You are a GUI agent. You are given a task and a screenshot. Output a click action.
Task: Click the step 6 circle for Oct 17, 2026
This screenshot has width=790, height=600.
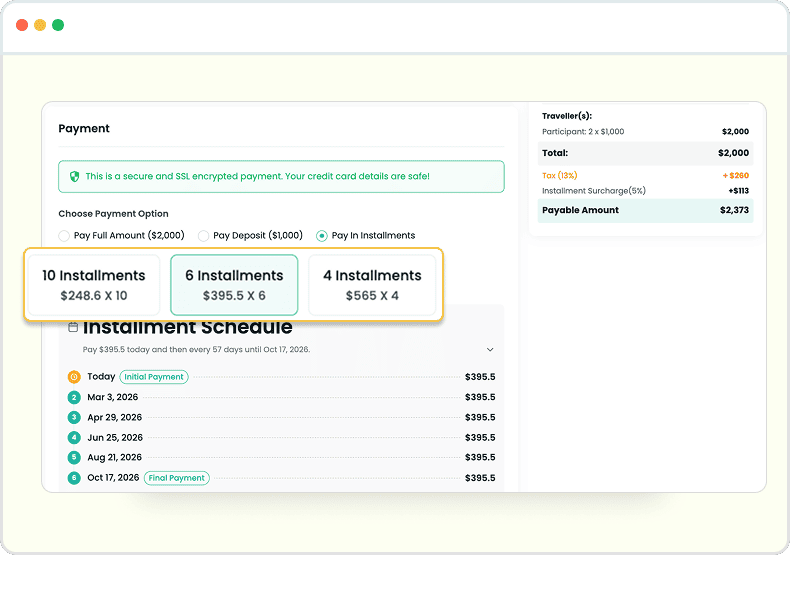(74, 478)
